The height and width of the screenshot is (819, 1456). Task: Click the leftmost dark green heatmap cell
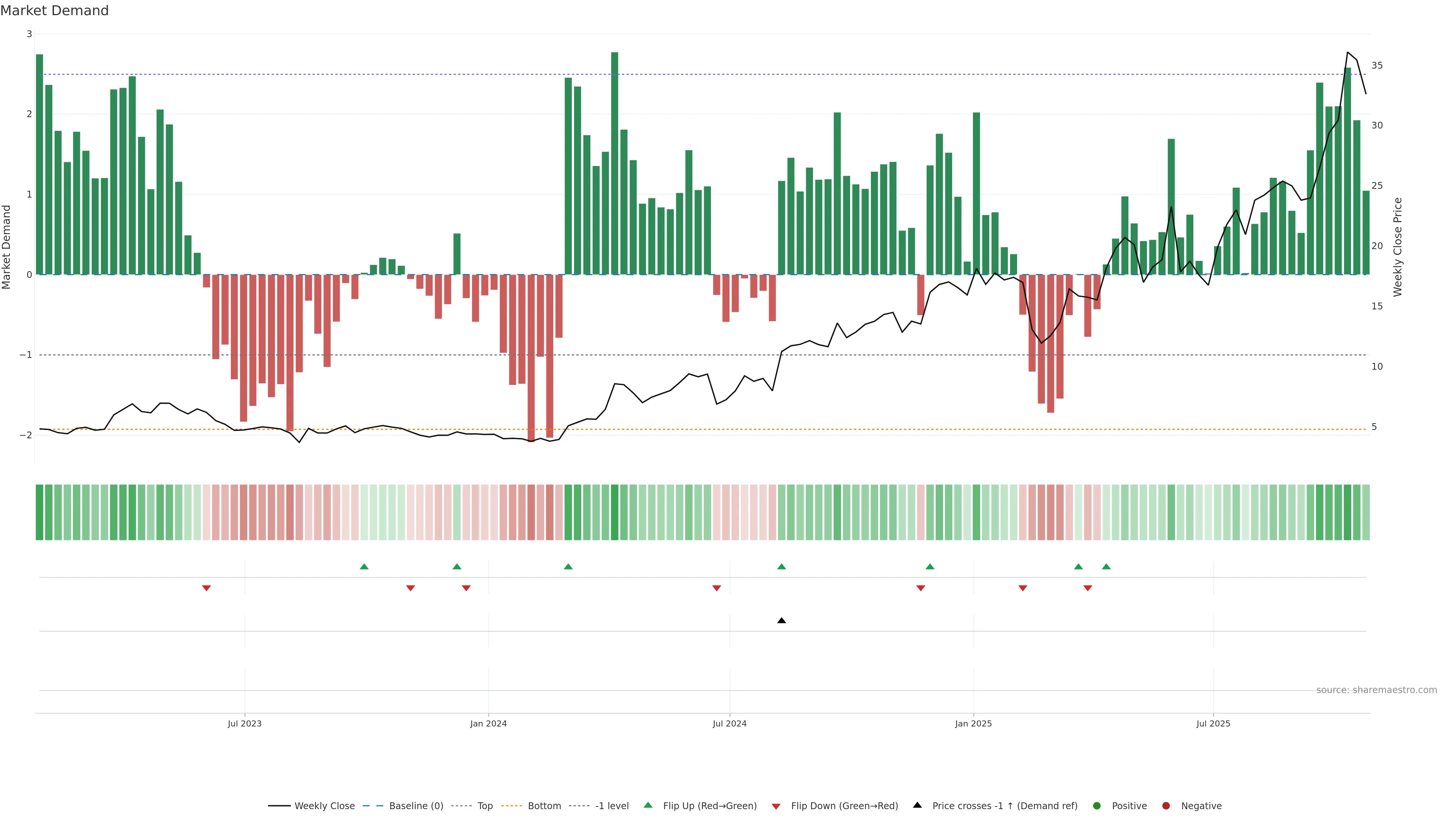click(39, 512)
